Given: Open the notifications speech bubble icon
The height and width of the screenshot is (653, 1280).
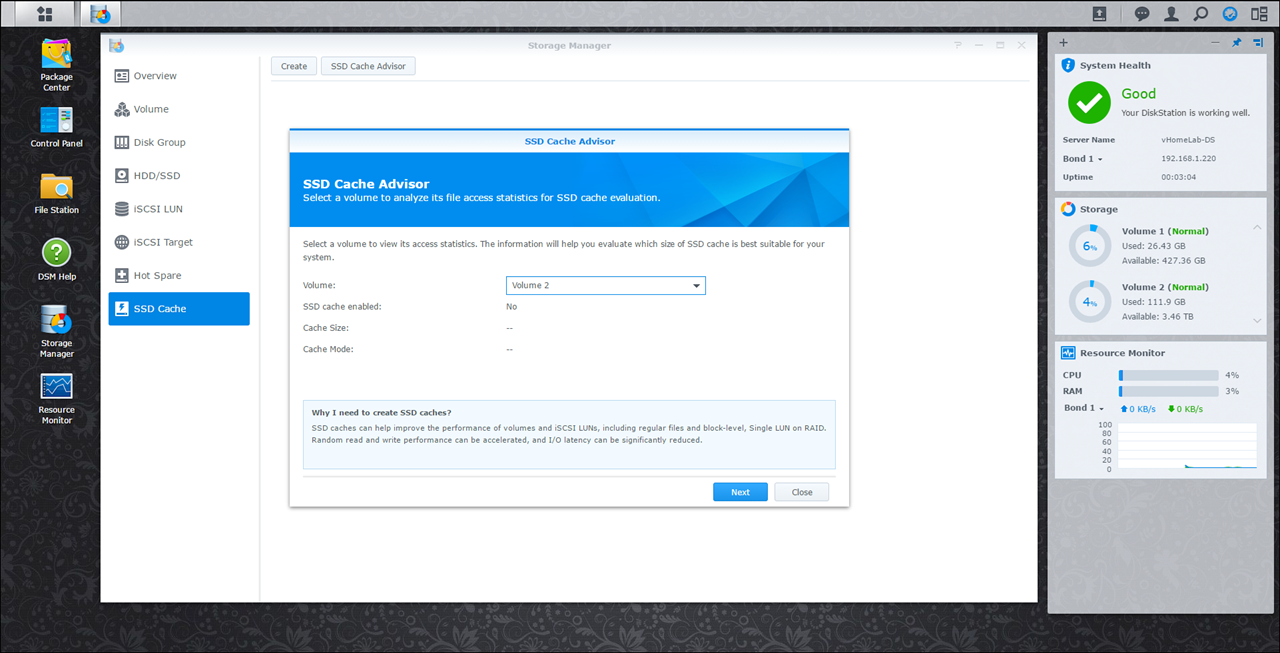Looking at the screenshot, I should [1142, 14].
